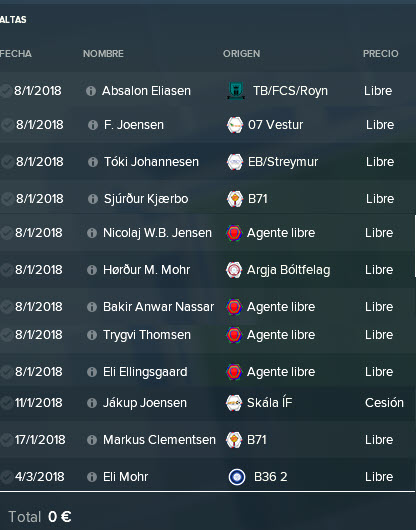Screen dimensions: 416x530
Task: Select the ALTAS section heading
Action: click(13, 20)
